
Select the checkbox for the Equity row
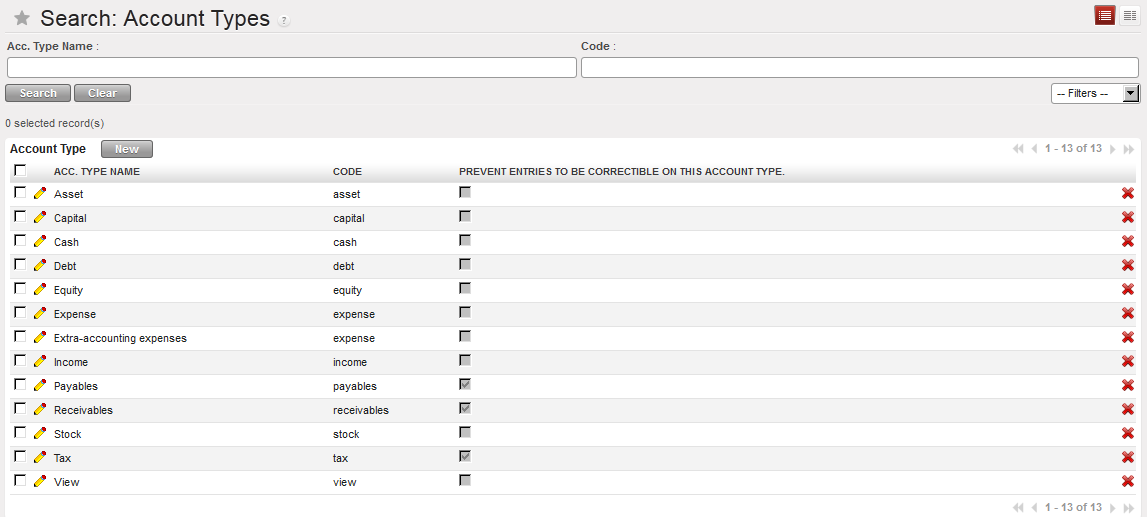tap(20, 288)
